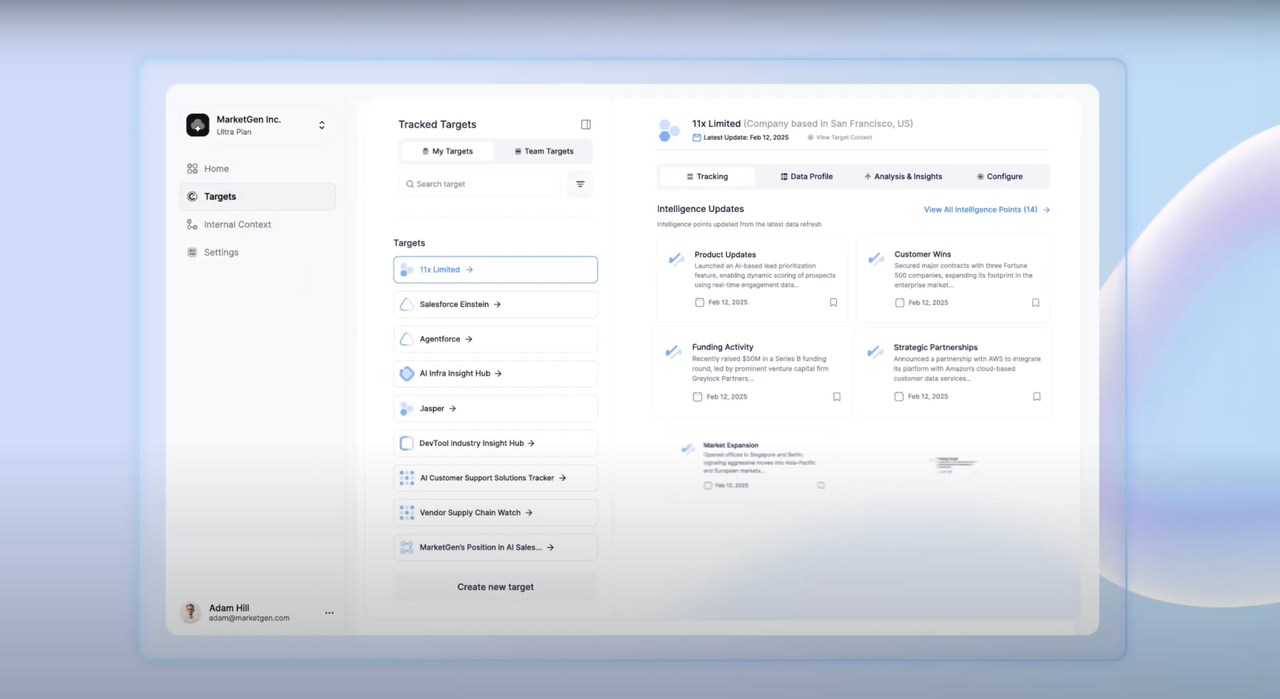Screen dimensions: 1280x699
Task: Click Adam Hill's avatar
Action: (190, 613)
